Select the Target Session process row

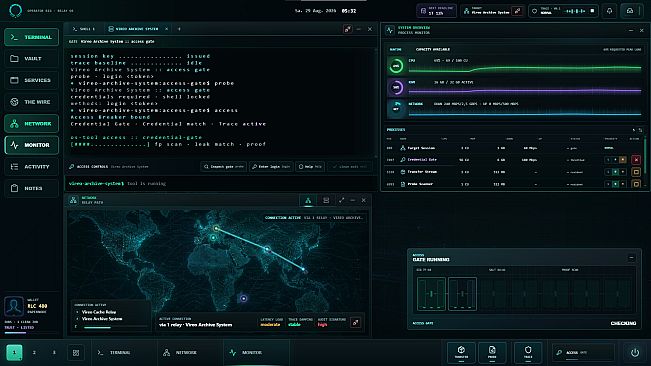tap(514, 148)
